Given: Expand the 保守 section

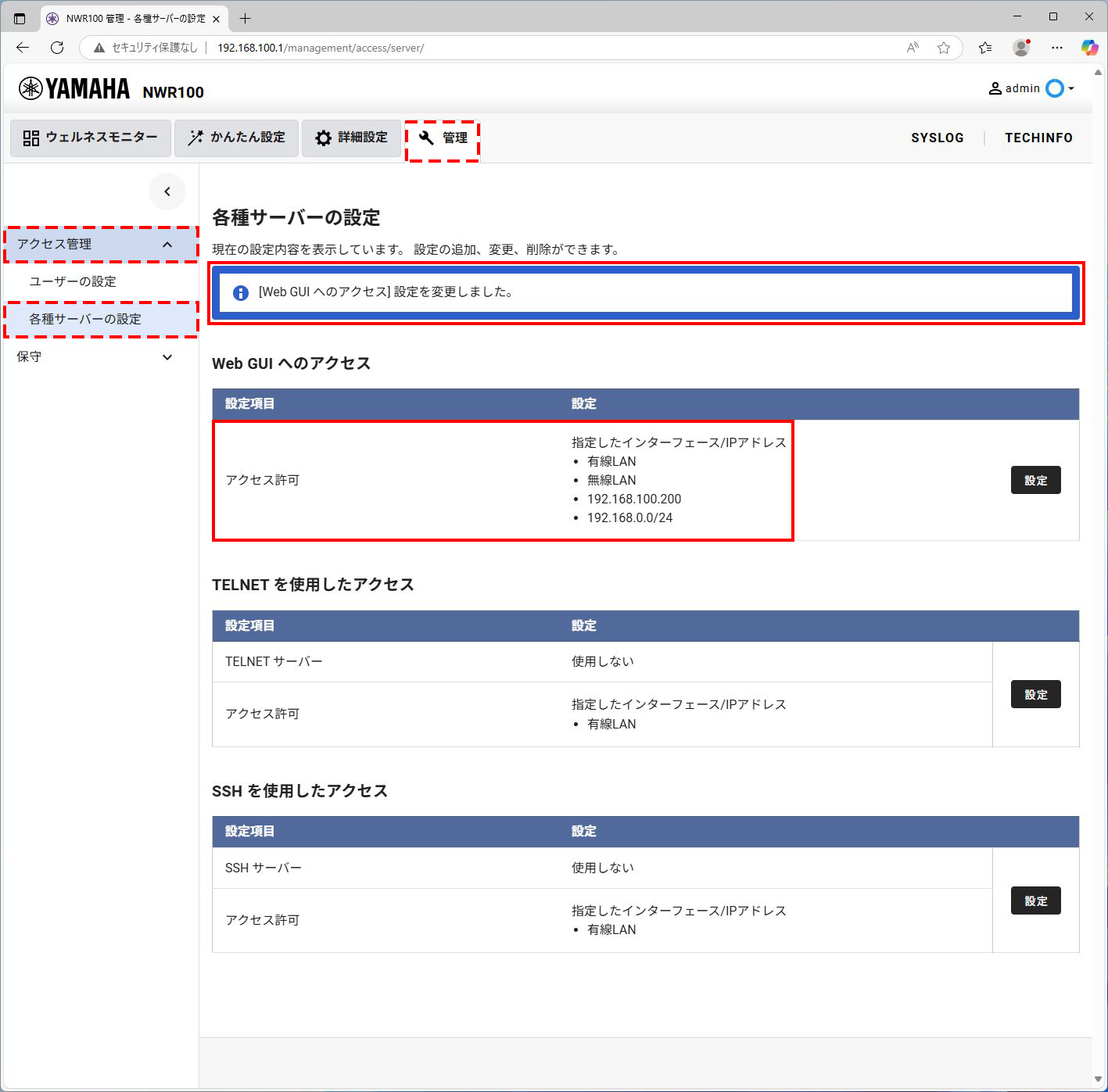Looking at the screenshot, I should tap(167, 357).
